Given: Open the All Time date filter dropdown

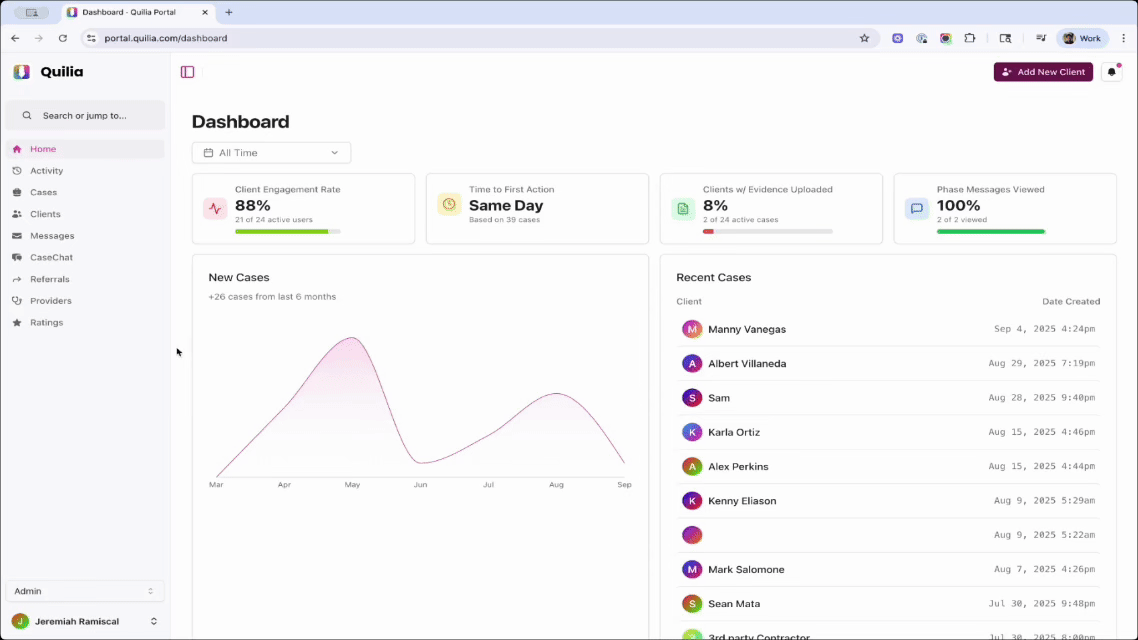Looking at the screenshot, I should (x=271, y=152).
